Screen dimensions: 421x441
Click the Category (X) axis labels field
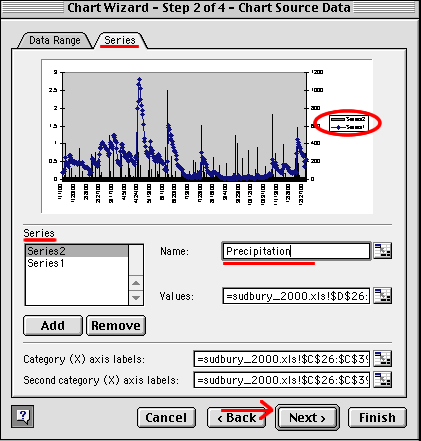point(282,359)
